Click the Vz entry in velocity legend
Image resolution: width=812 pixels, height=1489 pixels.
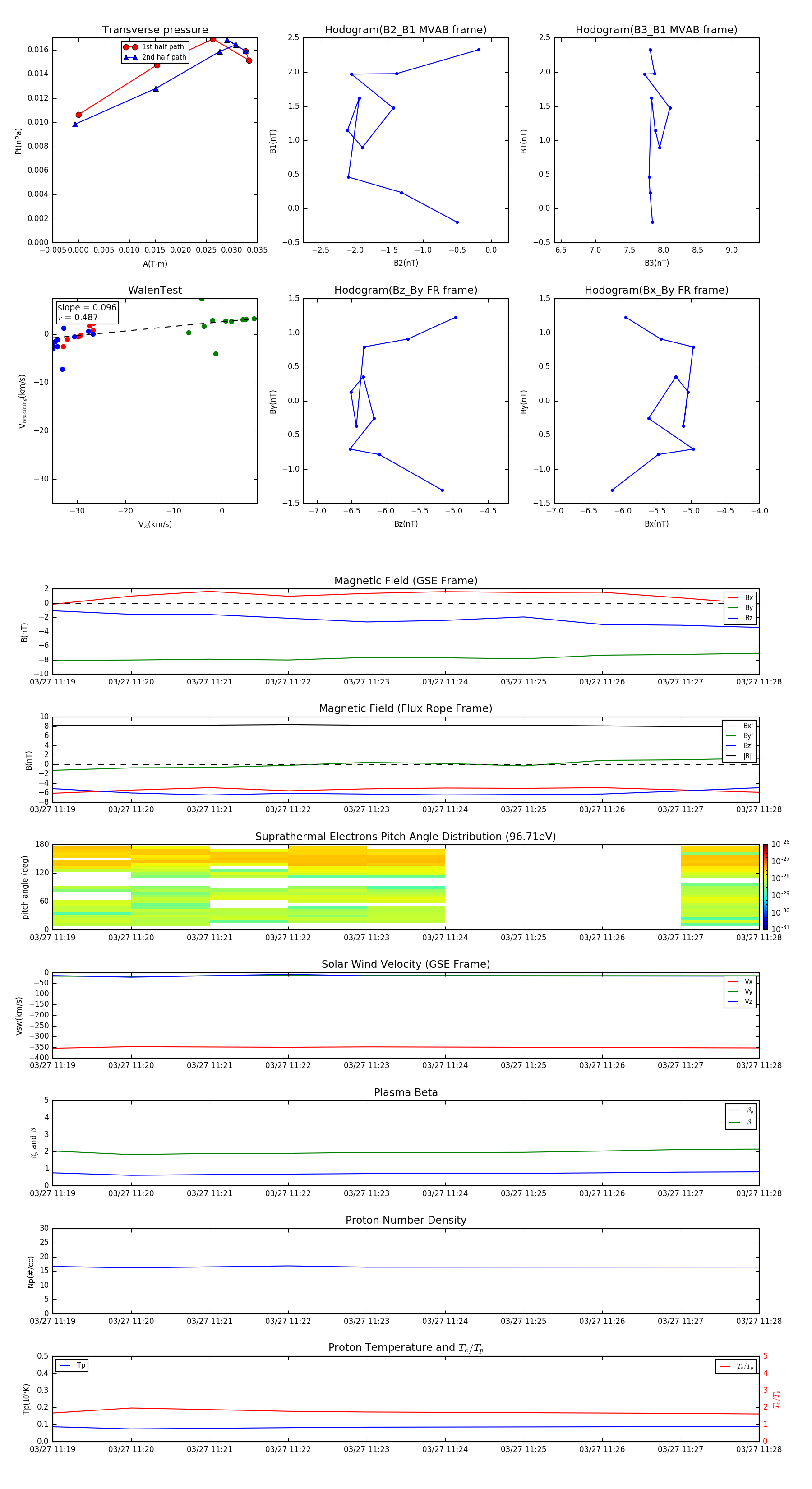coord(740,1001)
